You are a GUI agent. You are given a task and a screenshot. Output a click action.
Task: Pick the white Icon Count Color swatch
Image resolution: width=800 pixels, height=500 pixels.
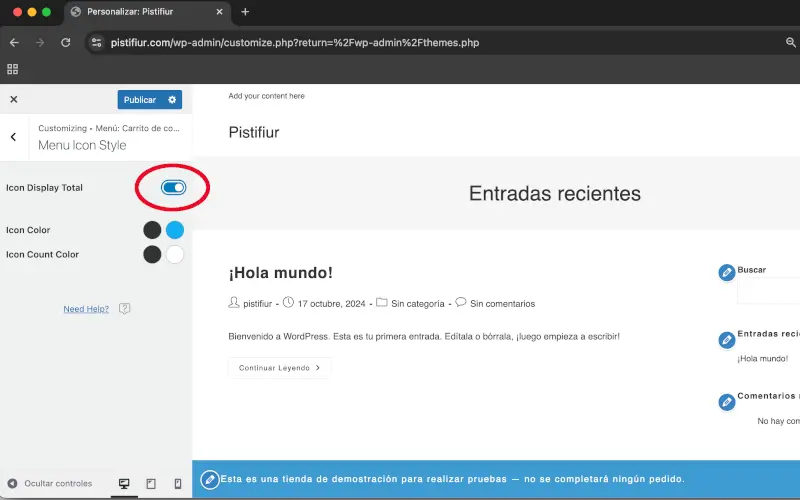point(174,254)
